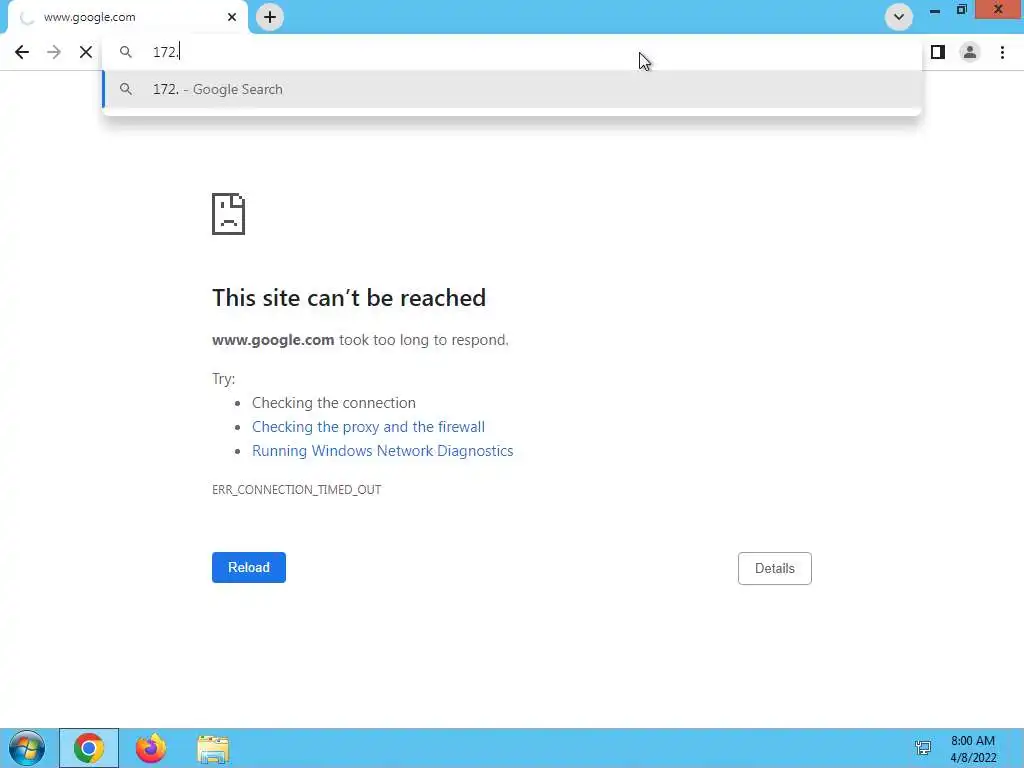Click the sad page error icon
Image resolution: width=1024 pixels, height=768 pixels.
click(x=229, y=214)
